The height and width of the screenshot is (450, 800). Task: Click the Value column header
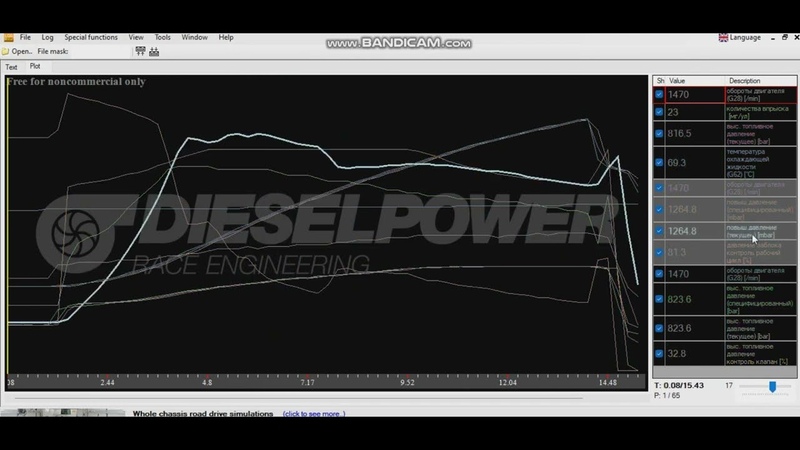click(696, 81)
